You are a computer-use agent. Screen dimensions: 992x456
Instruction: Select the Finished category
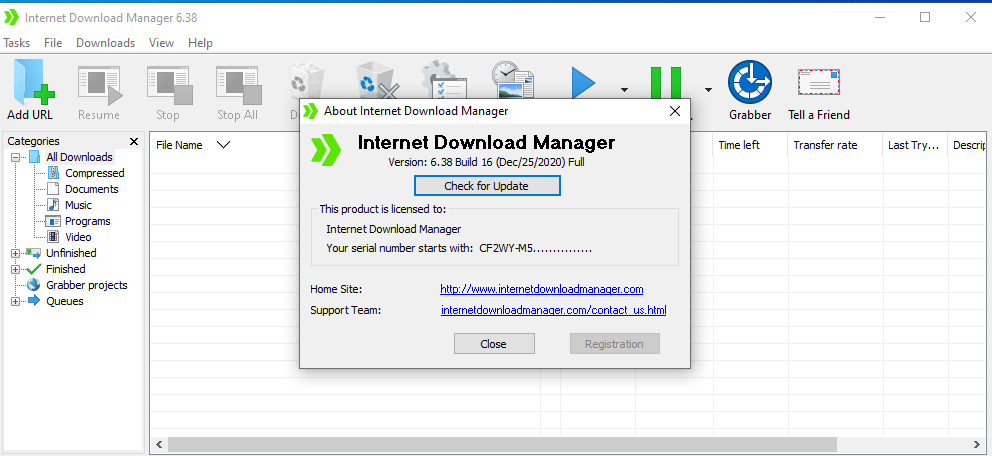pyautogui.click(x=66, y=269)
